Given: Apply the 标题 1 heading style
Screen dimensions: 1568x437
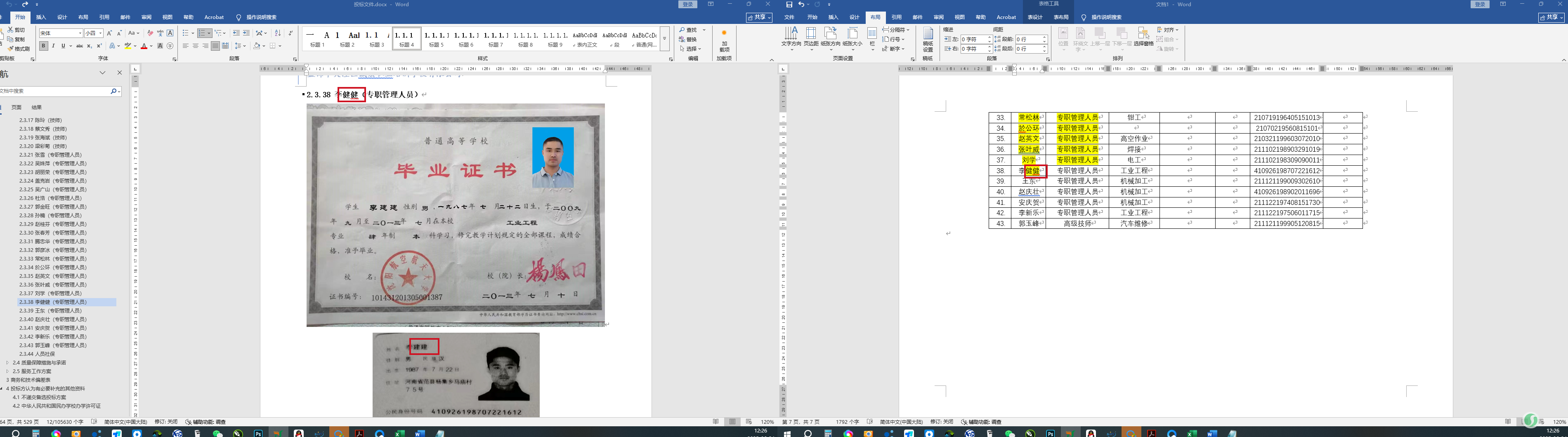Looking at the screenshot, I should tap(318, 38).
